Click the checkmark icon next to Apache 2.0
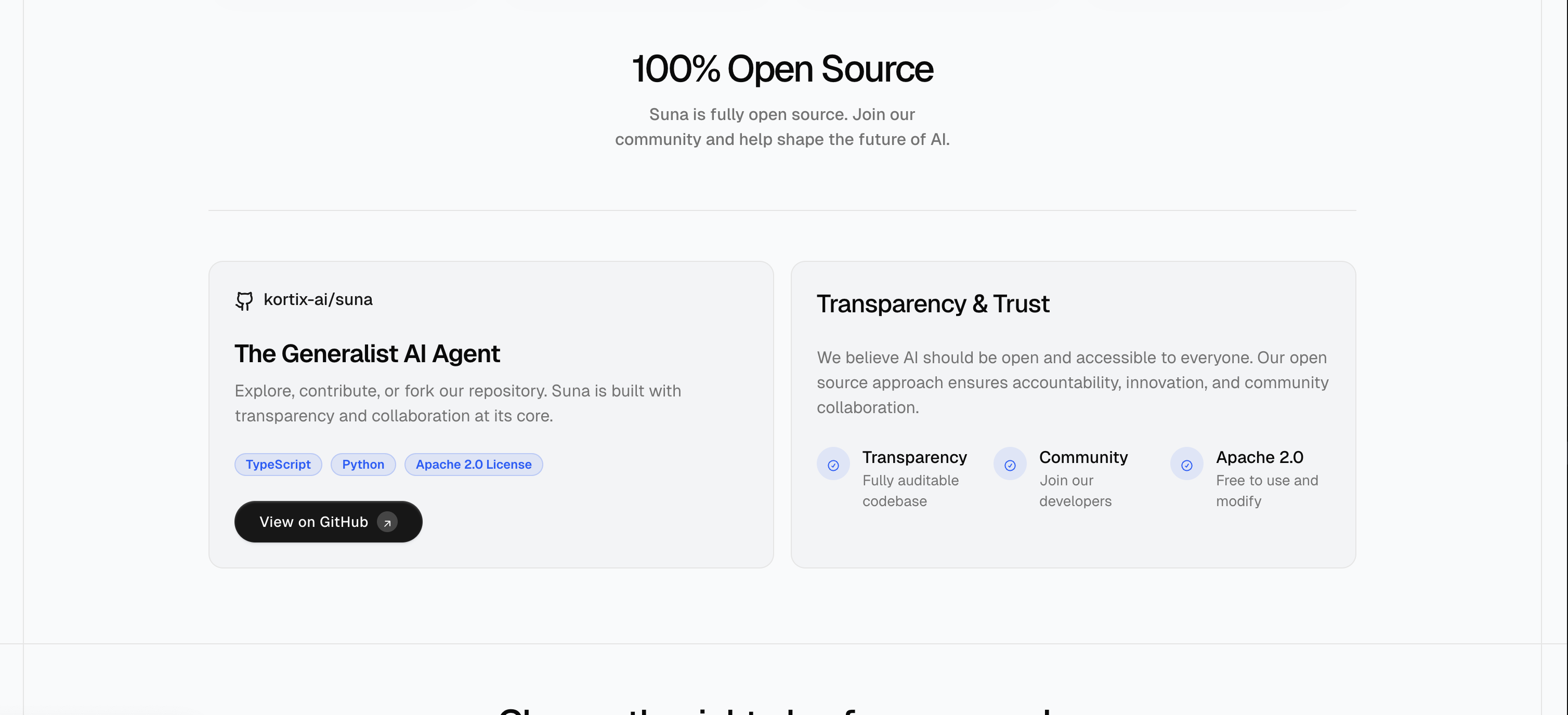Viewport: 1568px width, 715px height. [x=1186, y=465]
